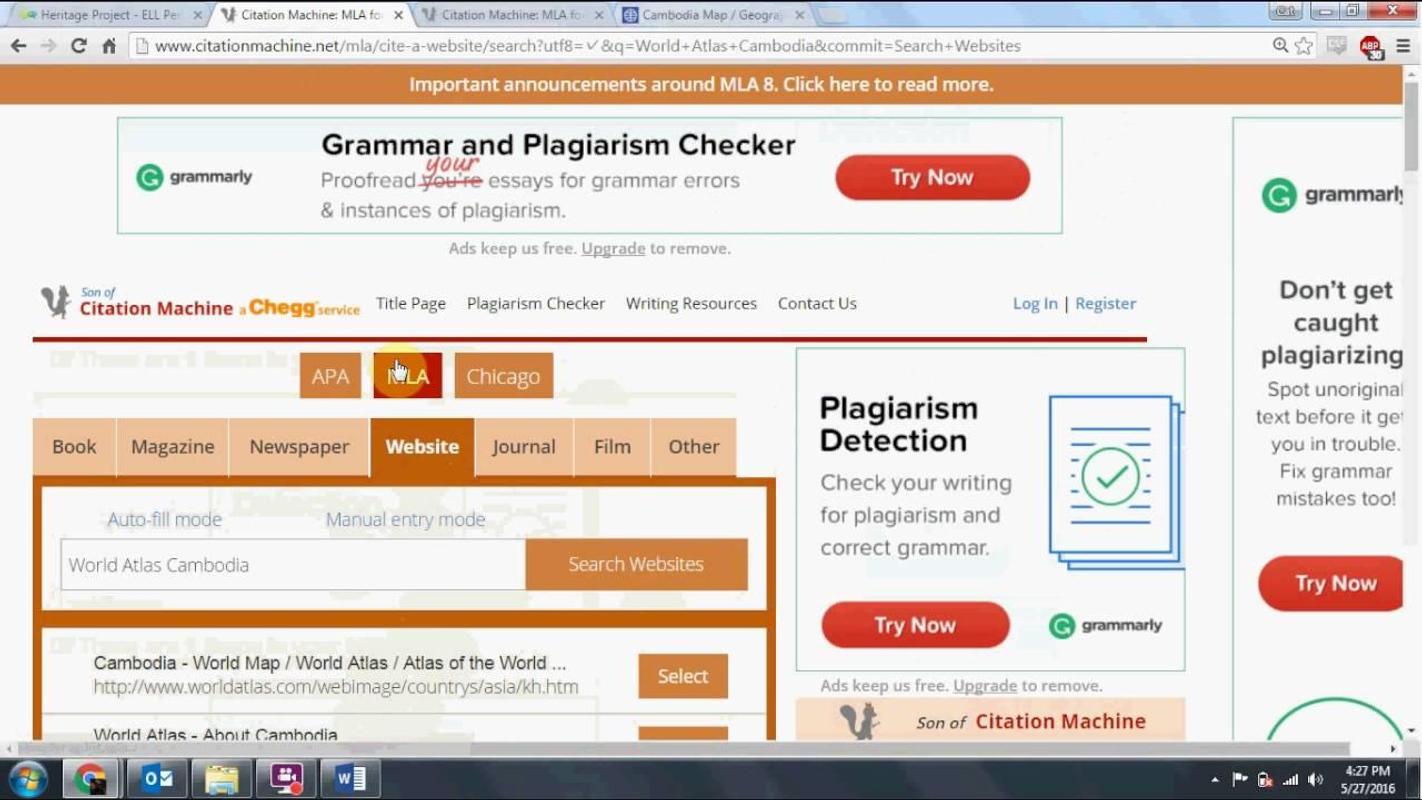Viewport: 1422px width, 800px height.
Task: Click Try Now in the Plagiarism Detection ad
Action: [915, 625]
